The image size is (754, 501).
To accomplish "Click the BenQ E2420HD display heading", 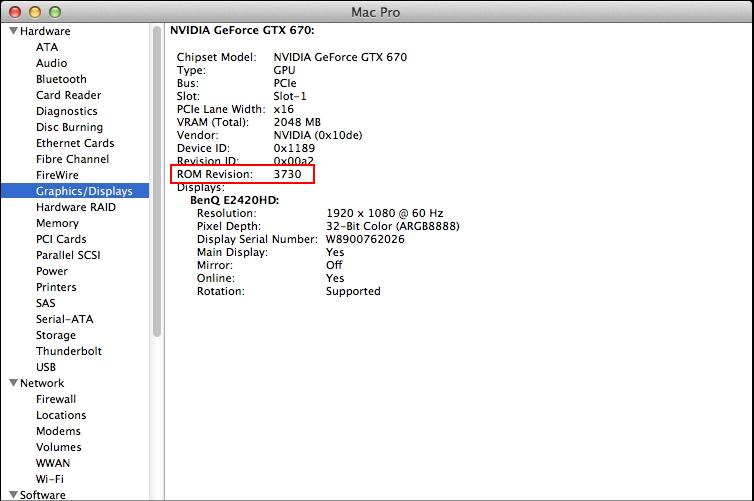I will (x=235, y=200).
